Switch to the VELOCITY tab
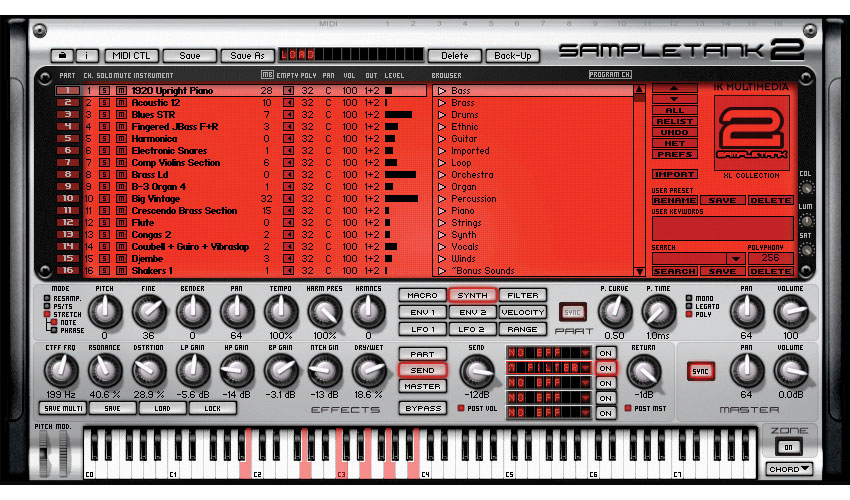 523,312
